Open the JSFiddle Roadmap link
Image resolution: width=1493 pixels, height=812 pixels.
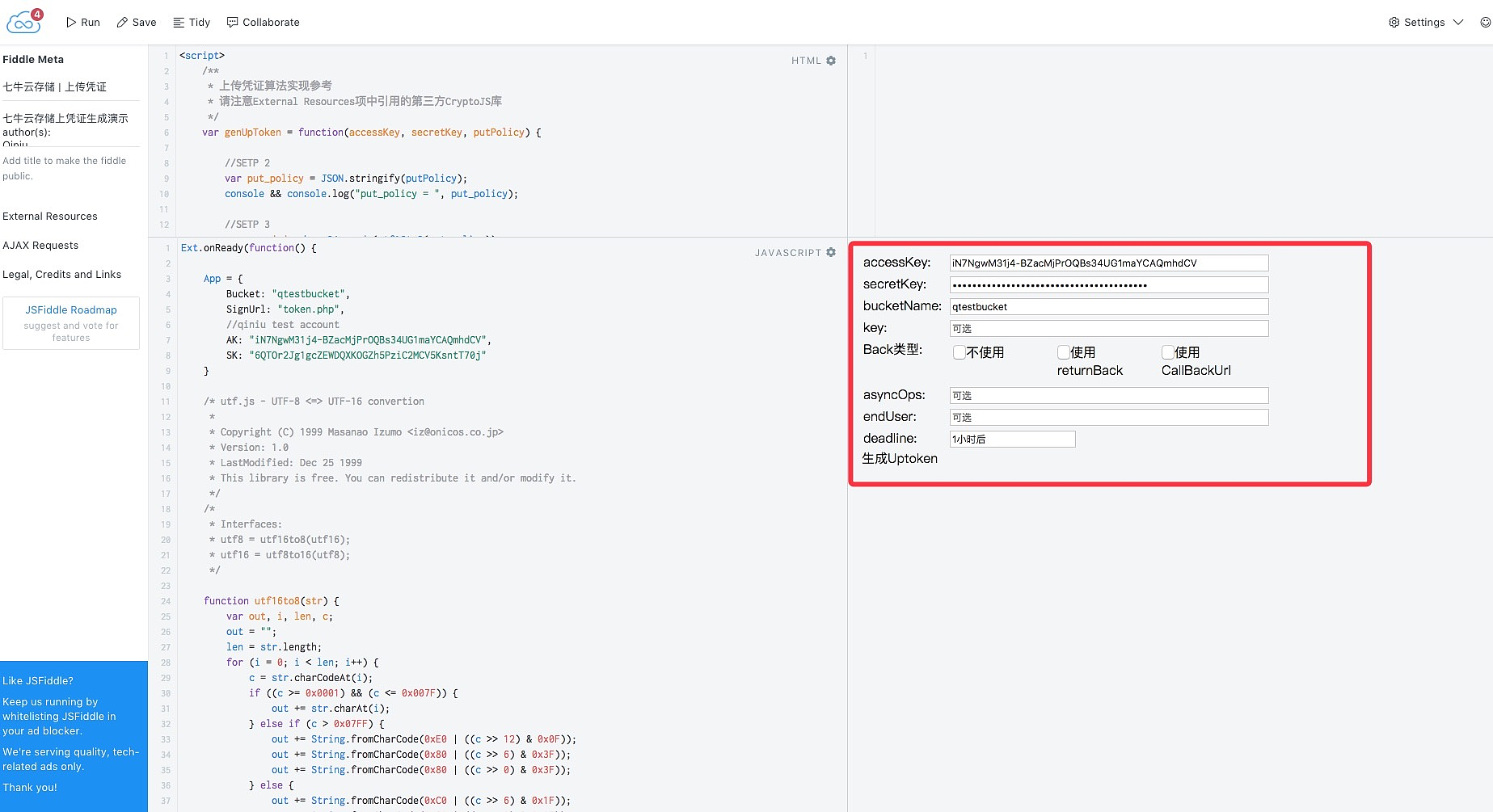71,310
